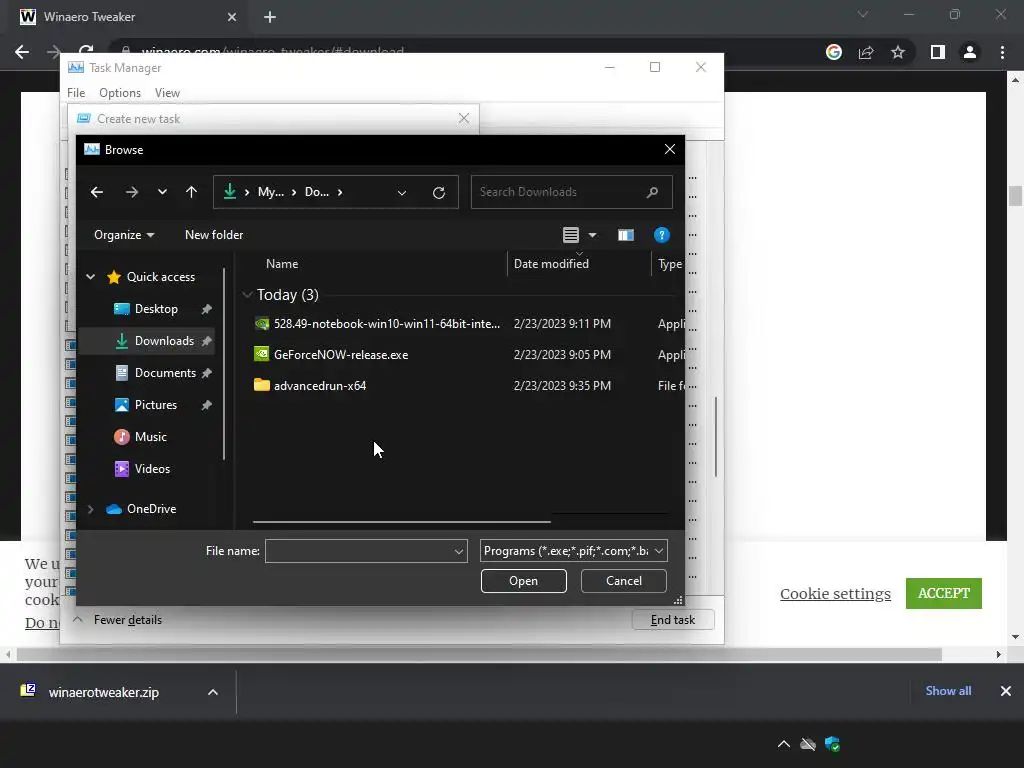Go forward in Browse dialog navigation
Image resolution: width=1024 pixels, height=768 pixels.
(x=131, y=192)
